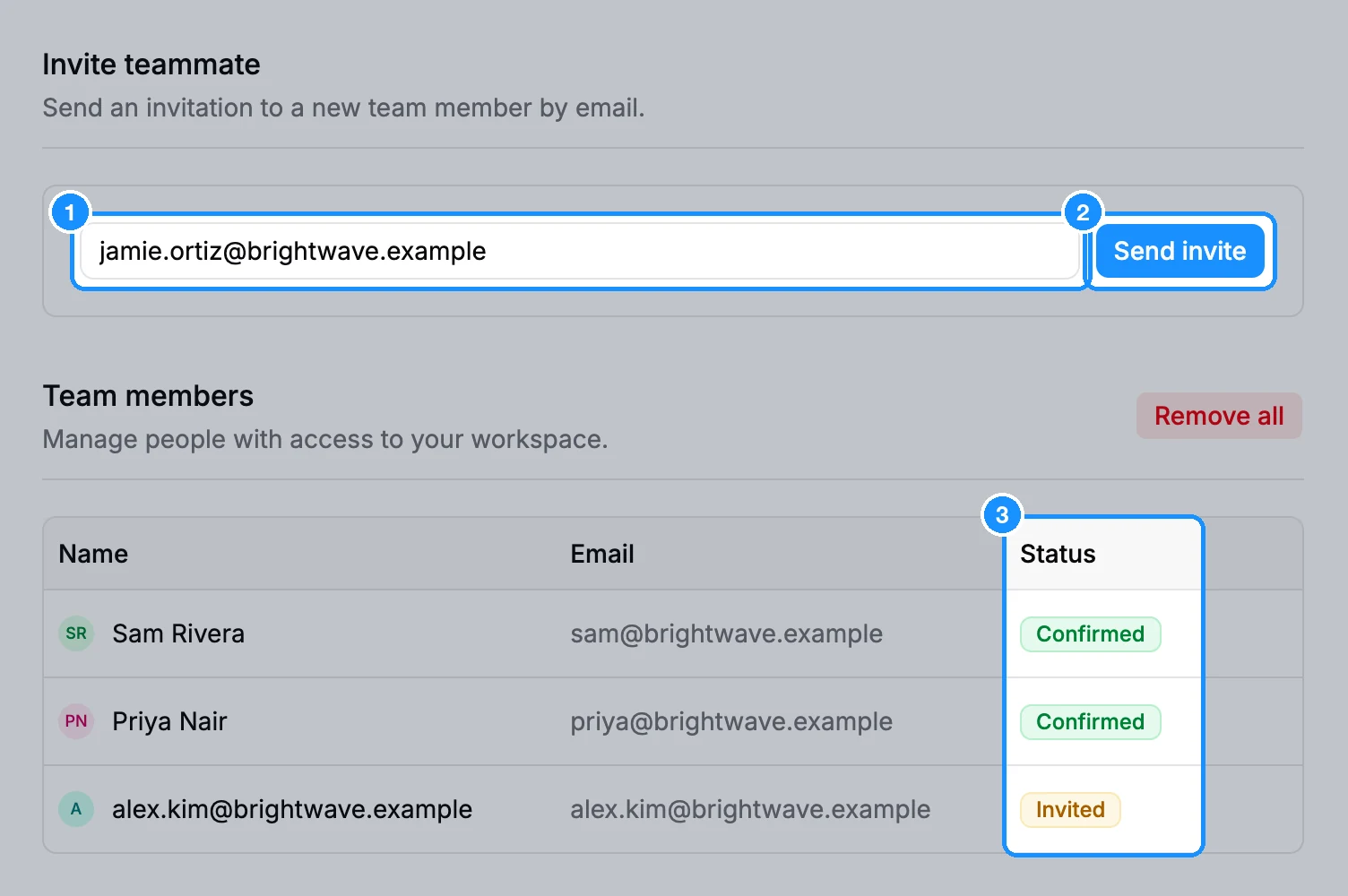Click the Status column header
The width and height of the screenshot is (1348, 896).
(x=1058, y=554)
